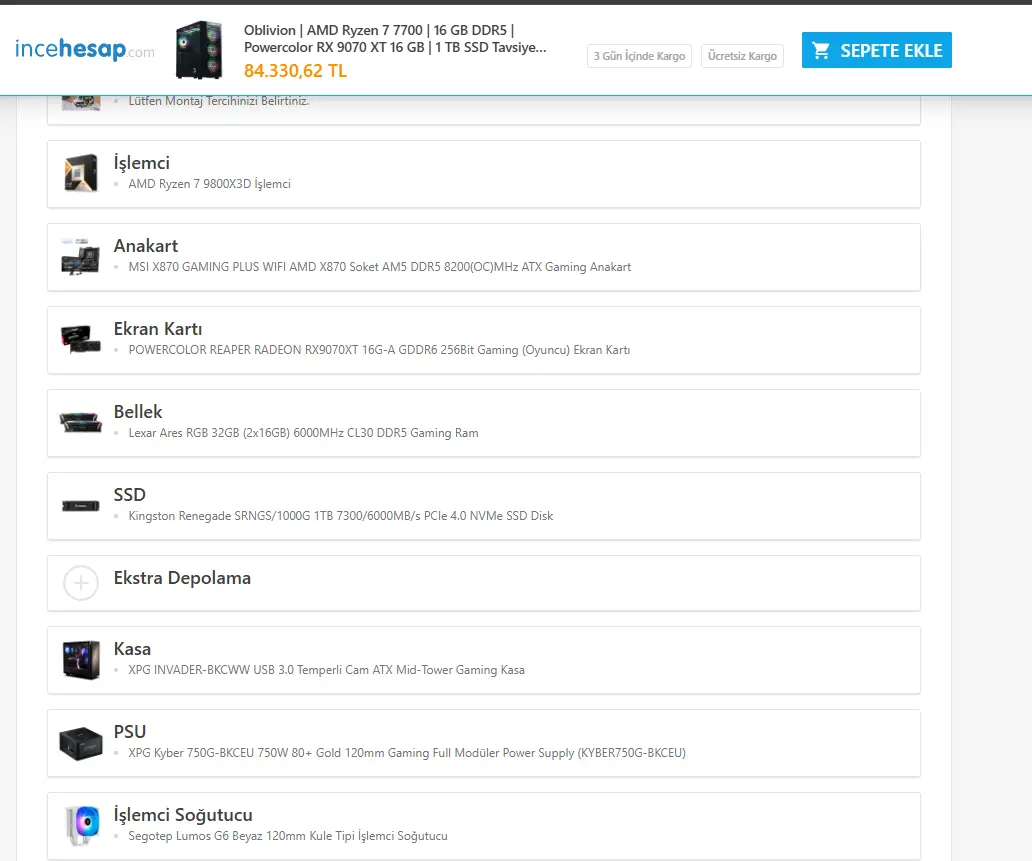Expand the Anakart component row heading
1032x861 pixels.
click(x=145, y=246)
